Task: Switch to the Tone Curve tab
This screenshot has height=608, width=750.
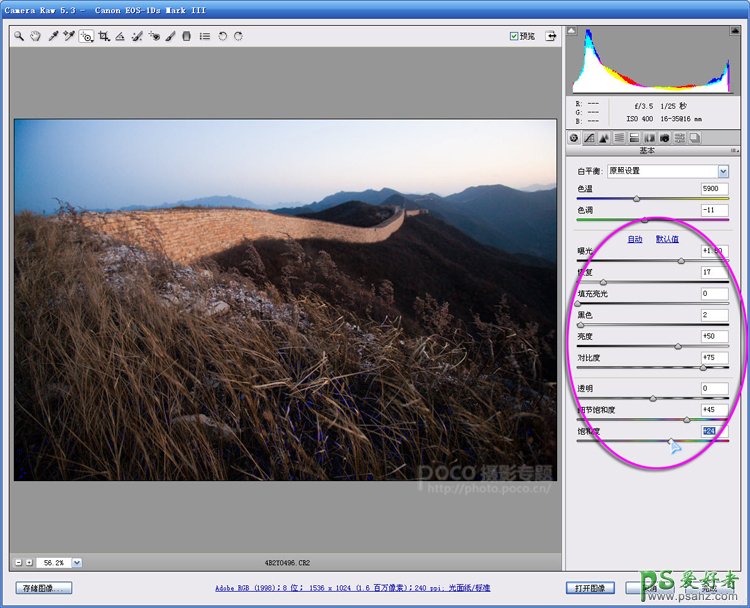Action: pyautogui.click(x=589, y=138)
